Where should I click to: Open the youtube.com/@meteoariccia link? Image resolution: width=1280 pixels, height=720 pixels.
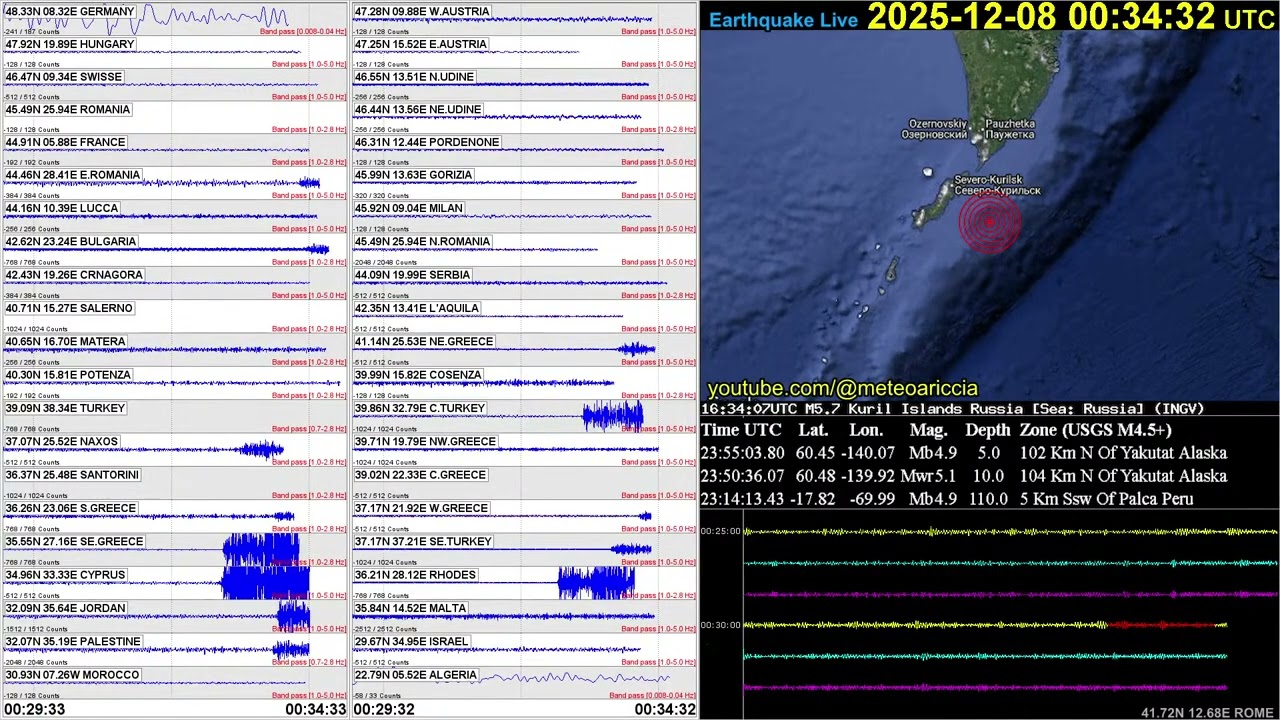click(x=843, y=389)
